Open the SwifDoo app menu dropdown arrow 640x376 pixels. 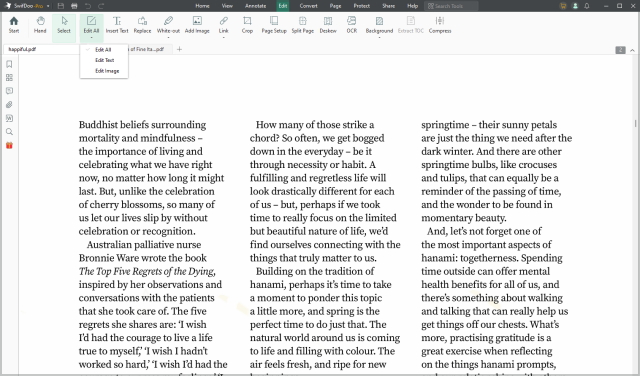click(x=48, y=6)
